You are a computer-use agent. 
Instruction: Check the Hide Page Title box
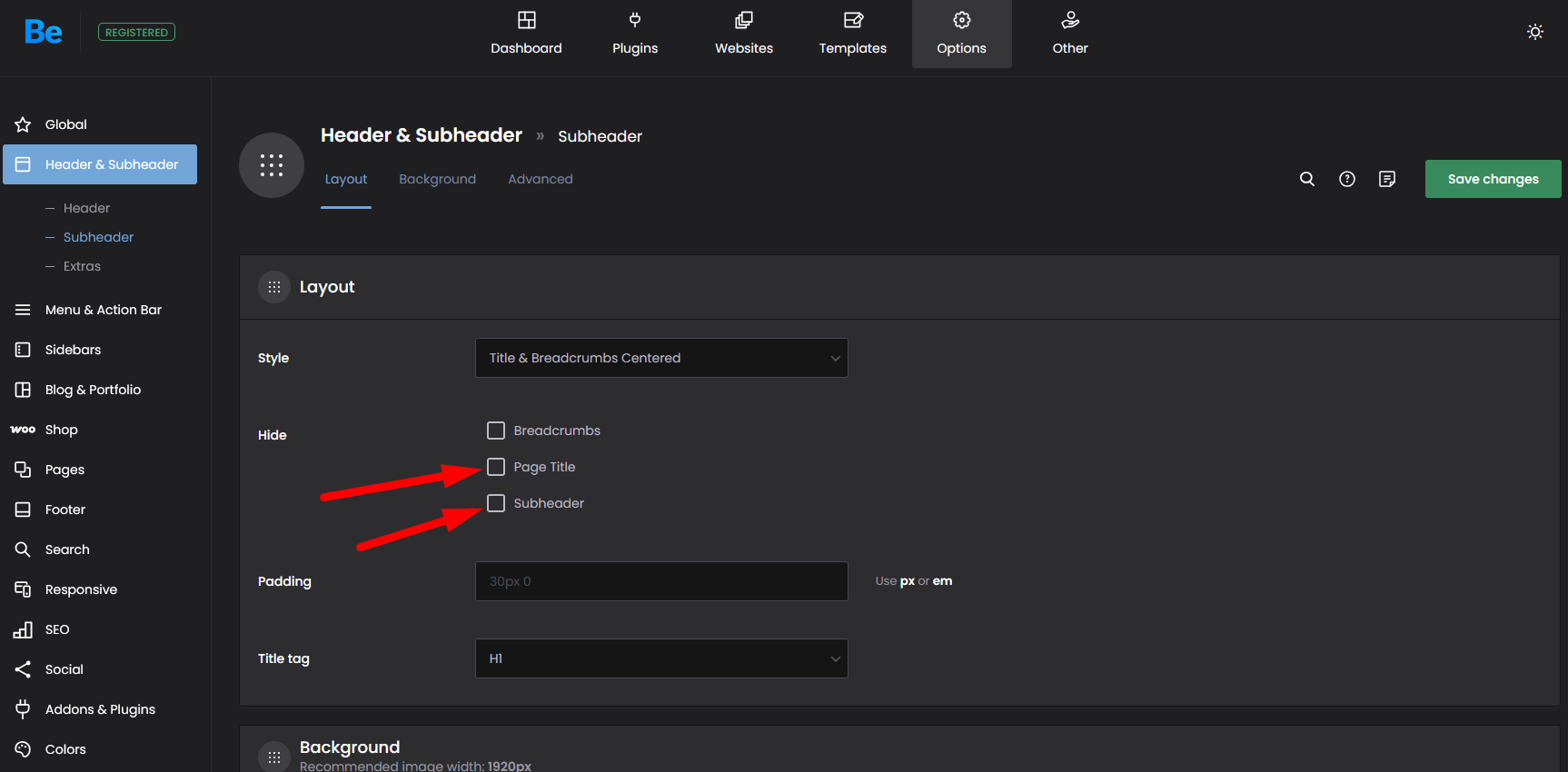click(x=496, y=467)
